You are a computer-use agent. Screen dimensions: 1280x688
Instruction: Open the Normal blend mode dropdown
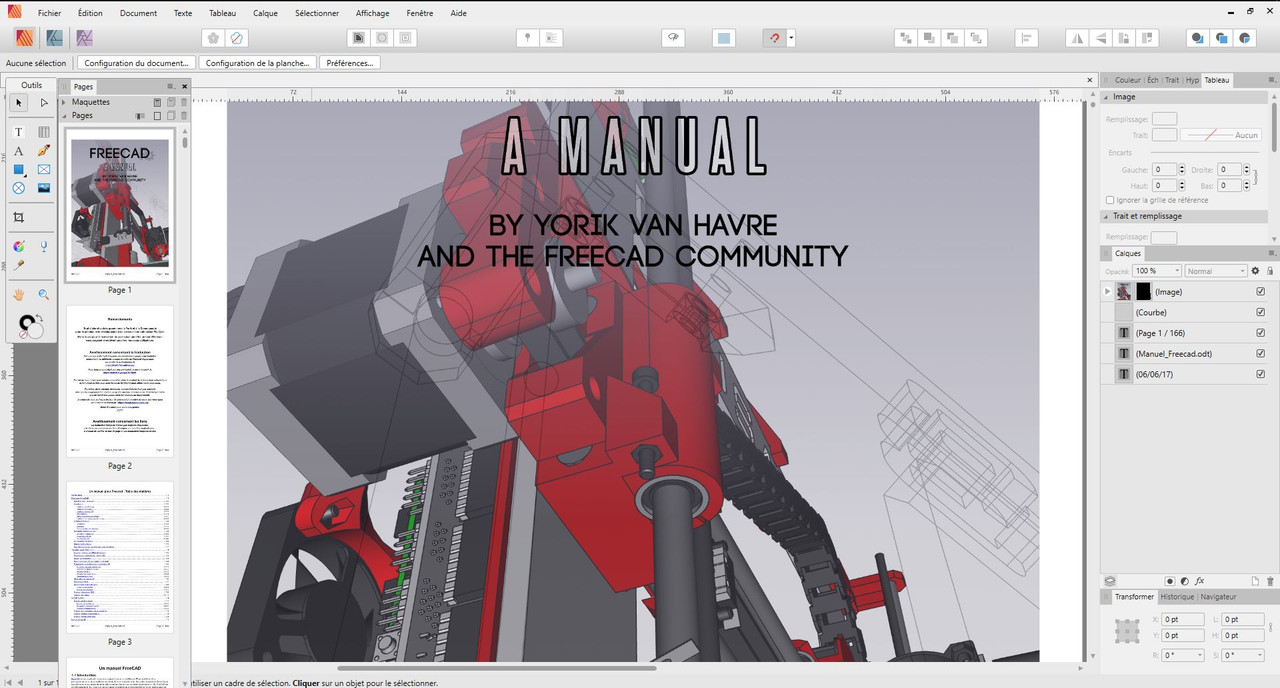pos(1216,271)
